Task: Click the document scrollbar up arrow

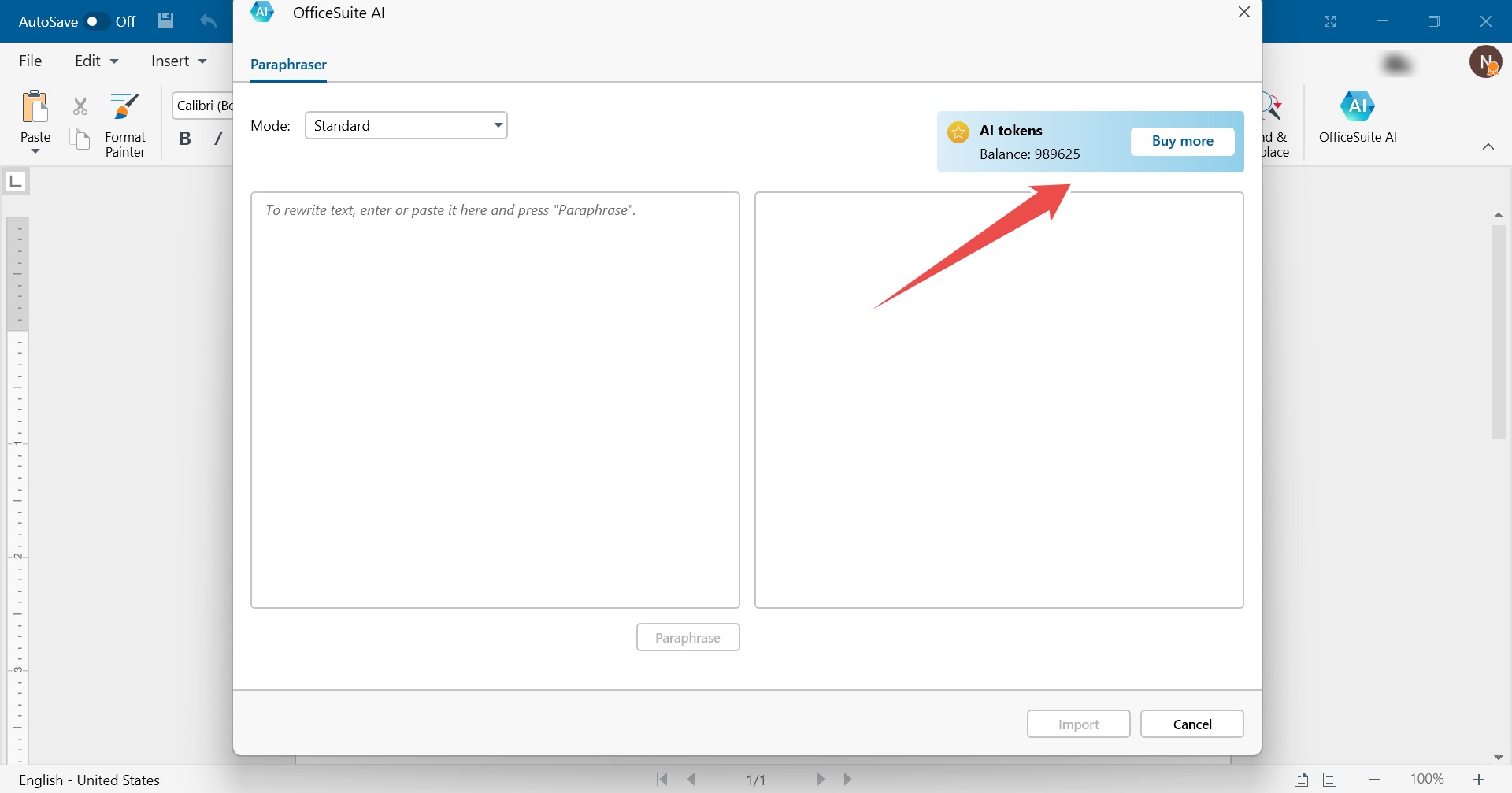Action: pos(1499,214)
